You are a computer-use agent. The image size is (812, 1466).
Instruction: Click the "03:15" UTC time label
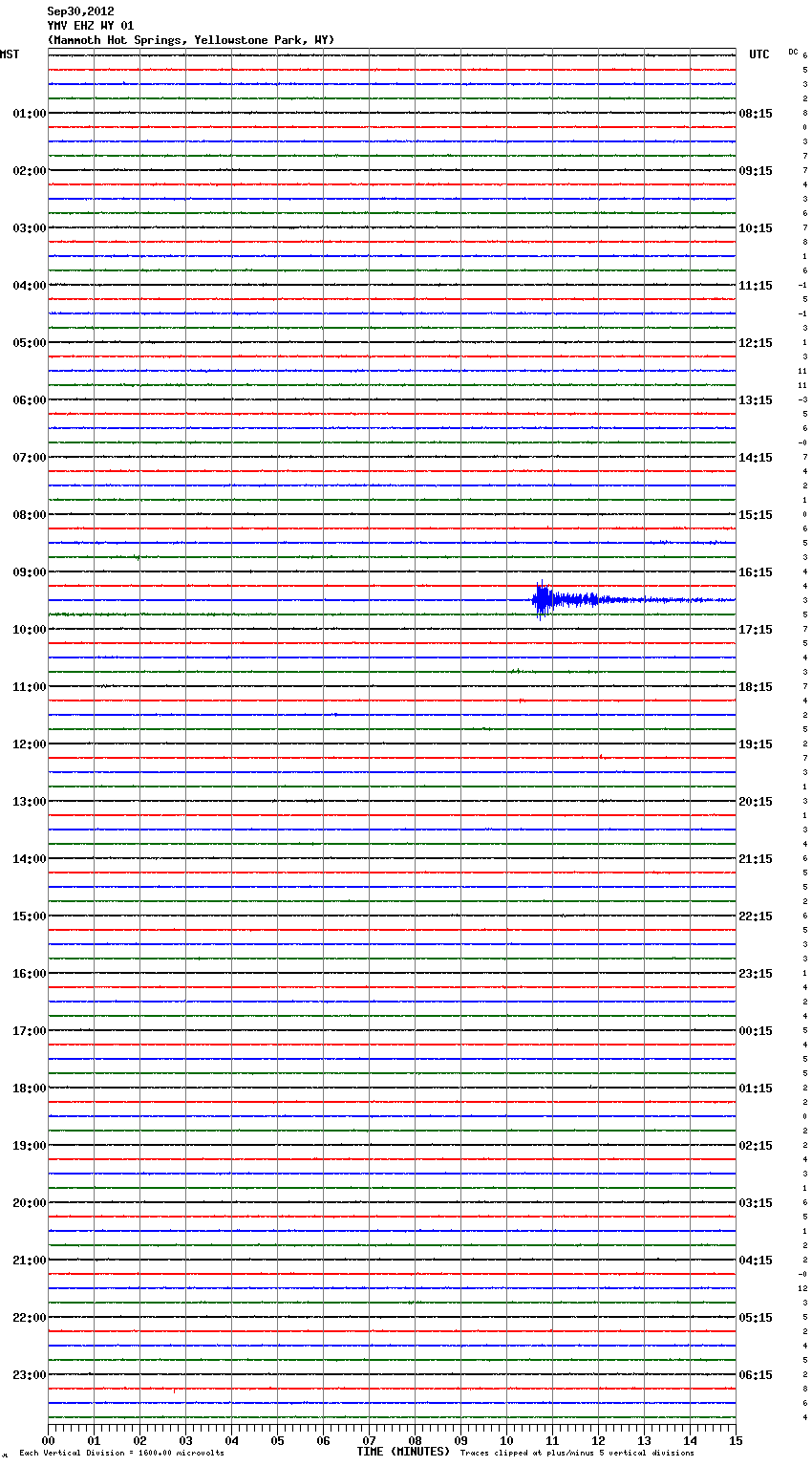pyautogui.click(x=756, y=1203)
